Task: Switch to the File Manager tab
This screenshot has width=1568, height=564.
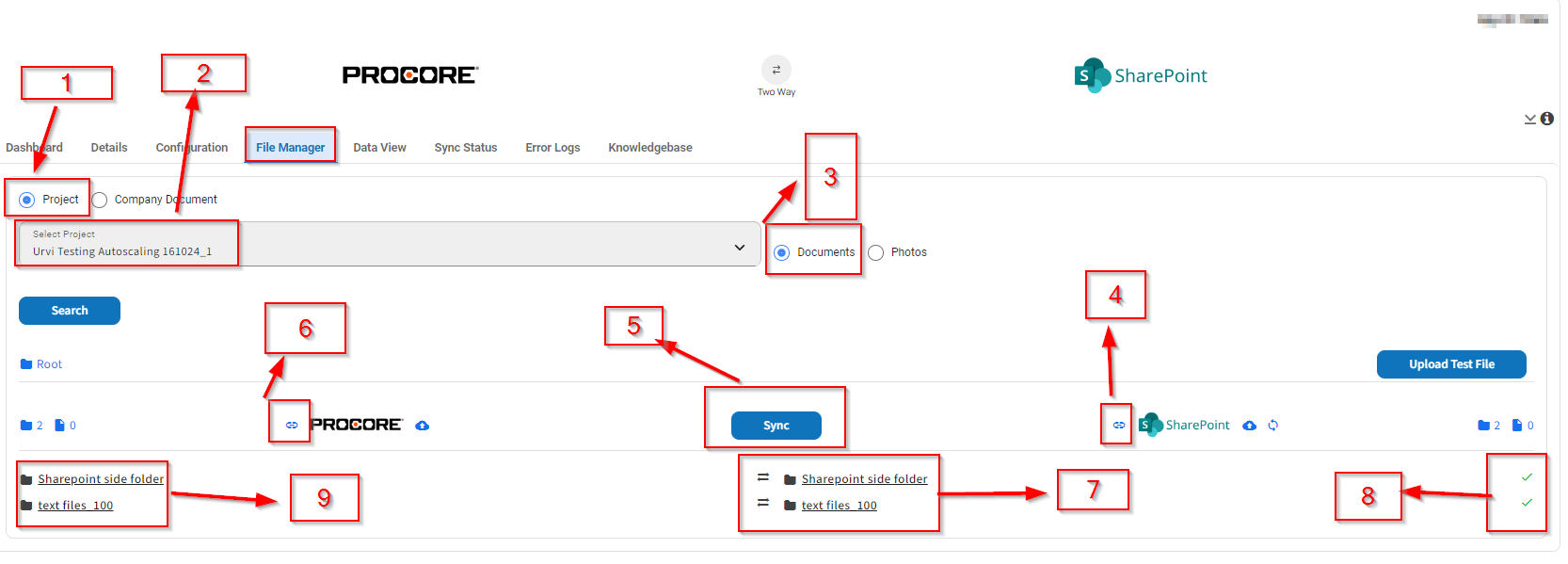Action: click(291, 147)
